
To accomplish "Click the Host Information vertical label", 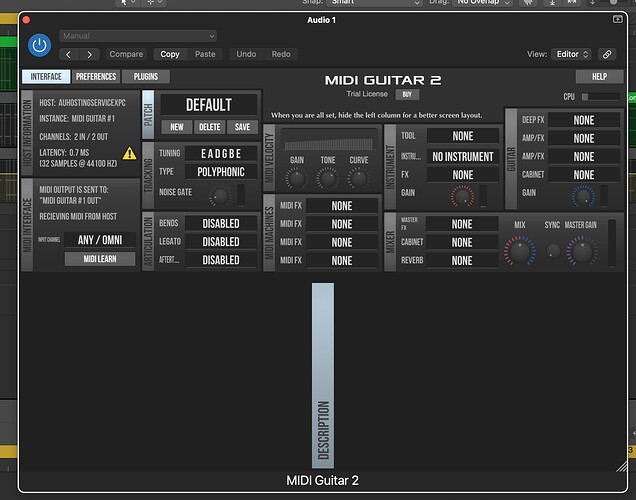I will pyautogui.click(x=27, y=133).
